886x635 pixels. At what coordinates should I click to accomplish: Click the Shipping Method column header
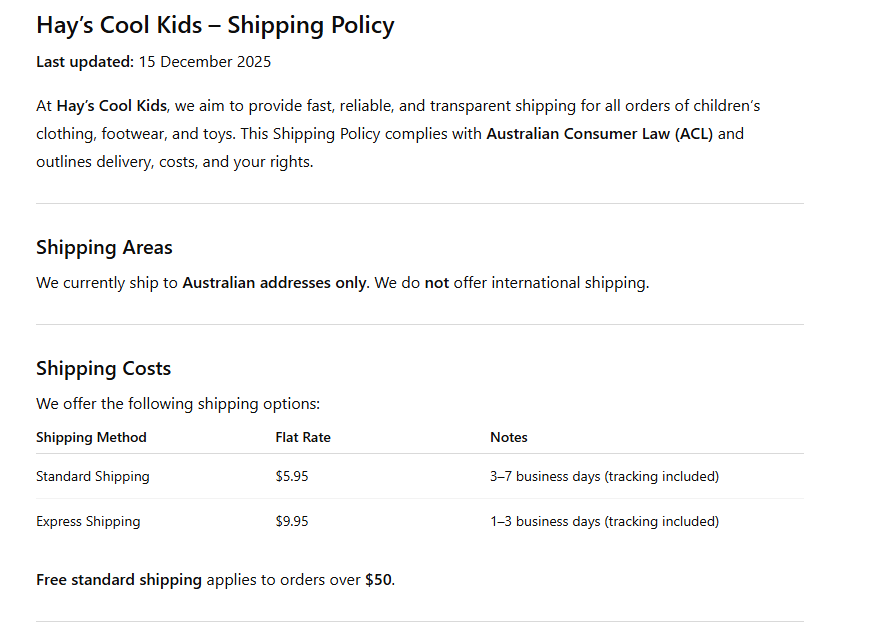coord(91,437)
